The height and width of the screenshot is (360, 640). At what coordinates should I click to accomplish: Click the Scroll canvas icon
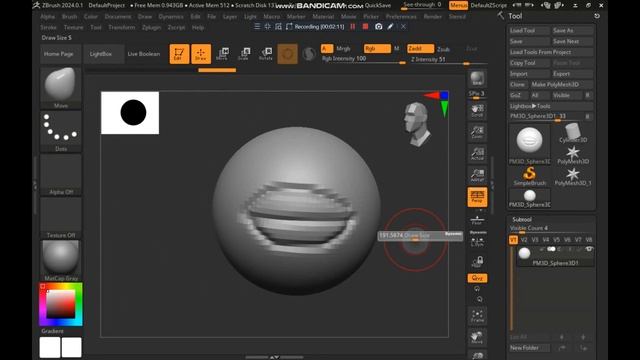pyautogui.click(x=477, y=110)
